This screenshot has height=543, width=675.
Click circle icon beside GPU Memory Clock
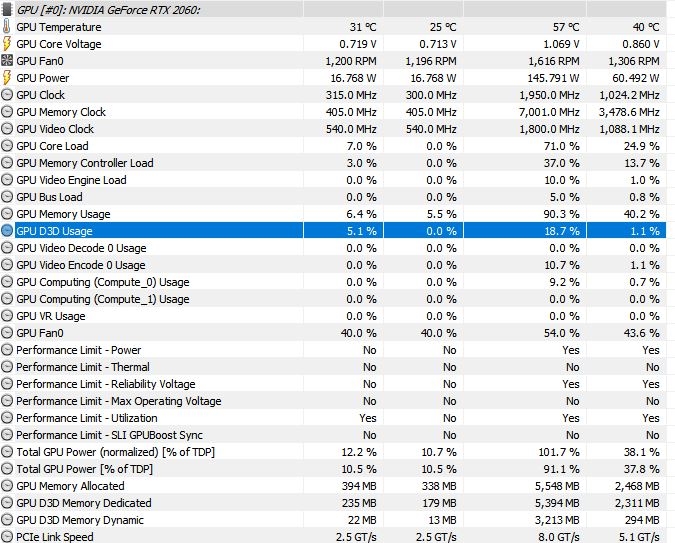(x=7, y=112)
